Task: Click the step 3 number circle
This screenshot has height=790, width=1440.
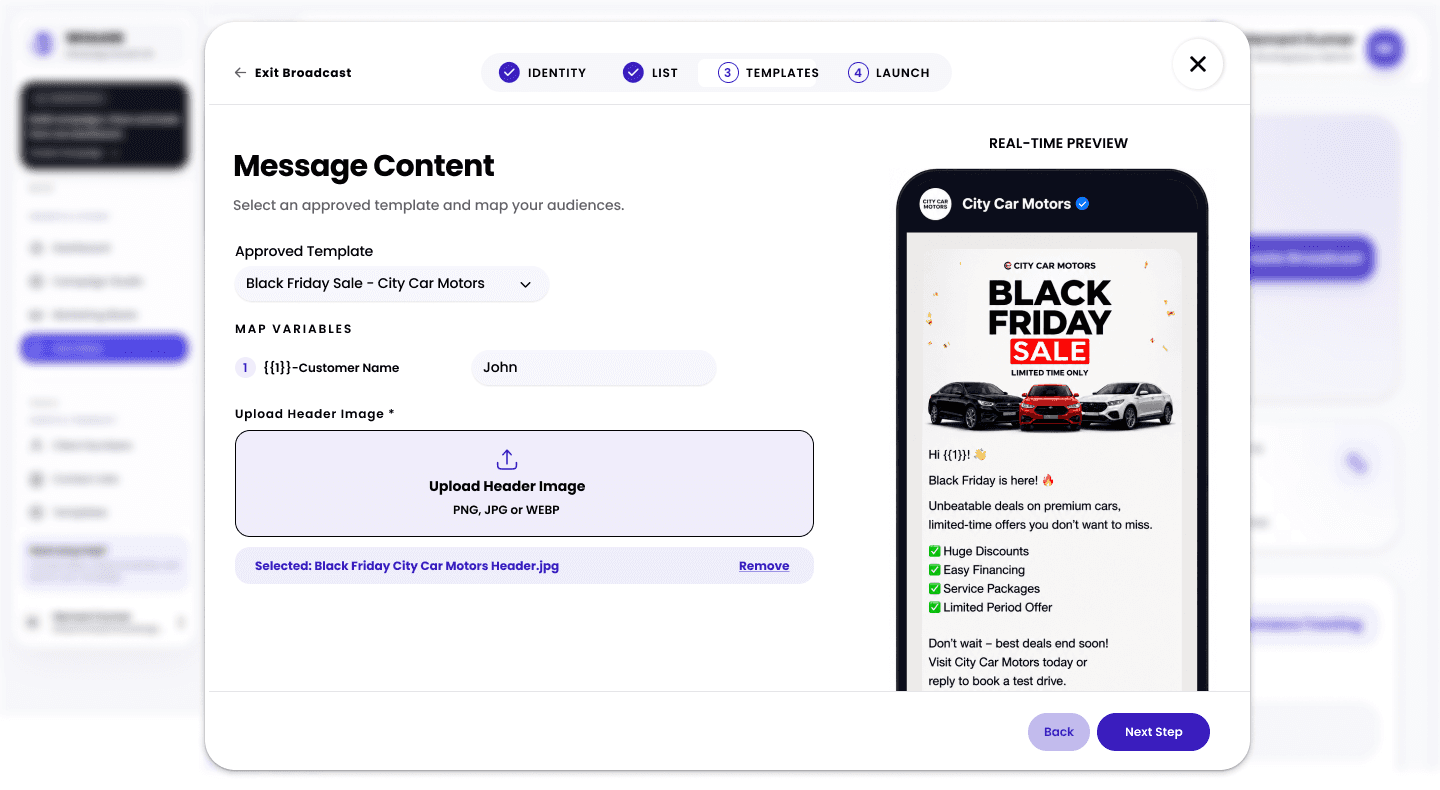Action: tap(728, 73)
